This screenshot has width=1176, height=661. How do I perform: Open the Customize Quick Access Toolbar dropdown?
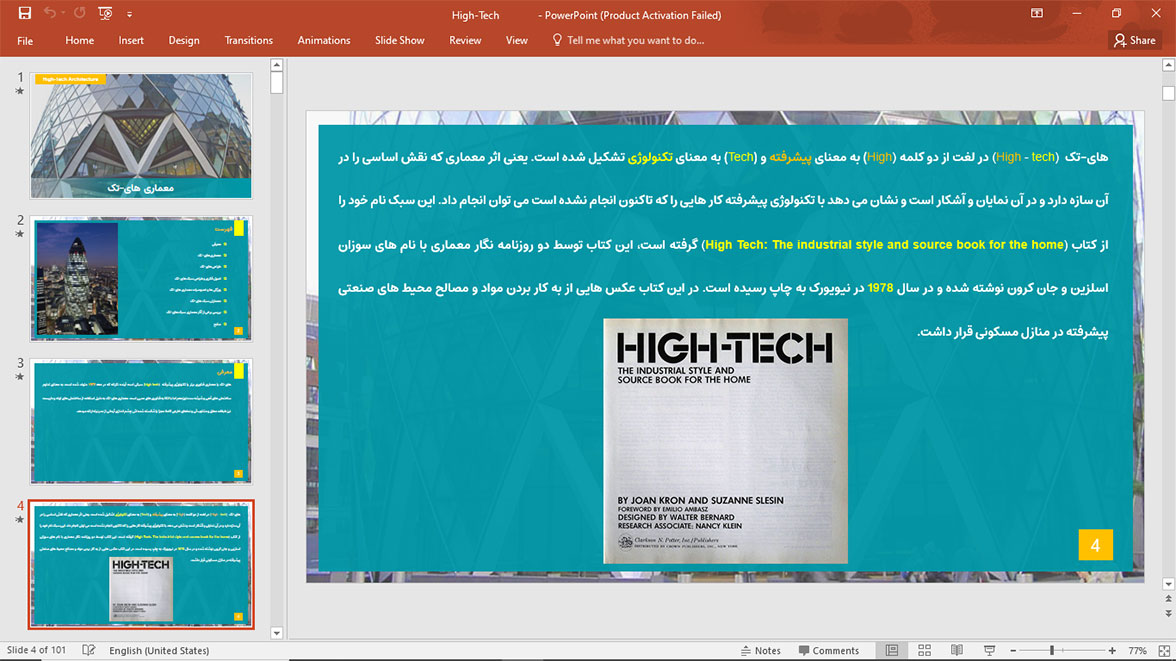pos(129,14)
